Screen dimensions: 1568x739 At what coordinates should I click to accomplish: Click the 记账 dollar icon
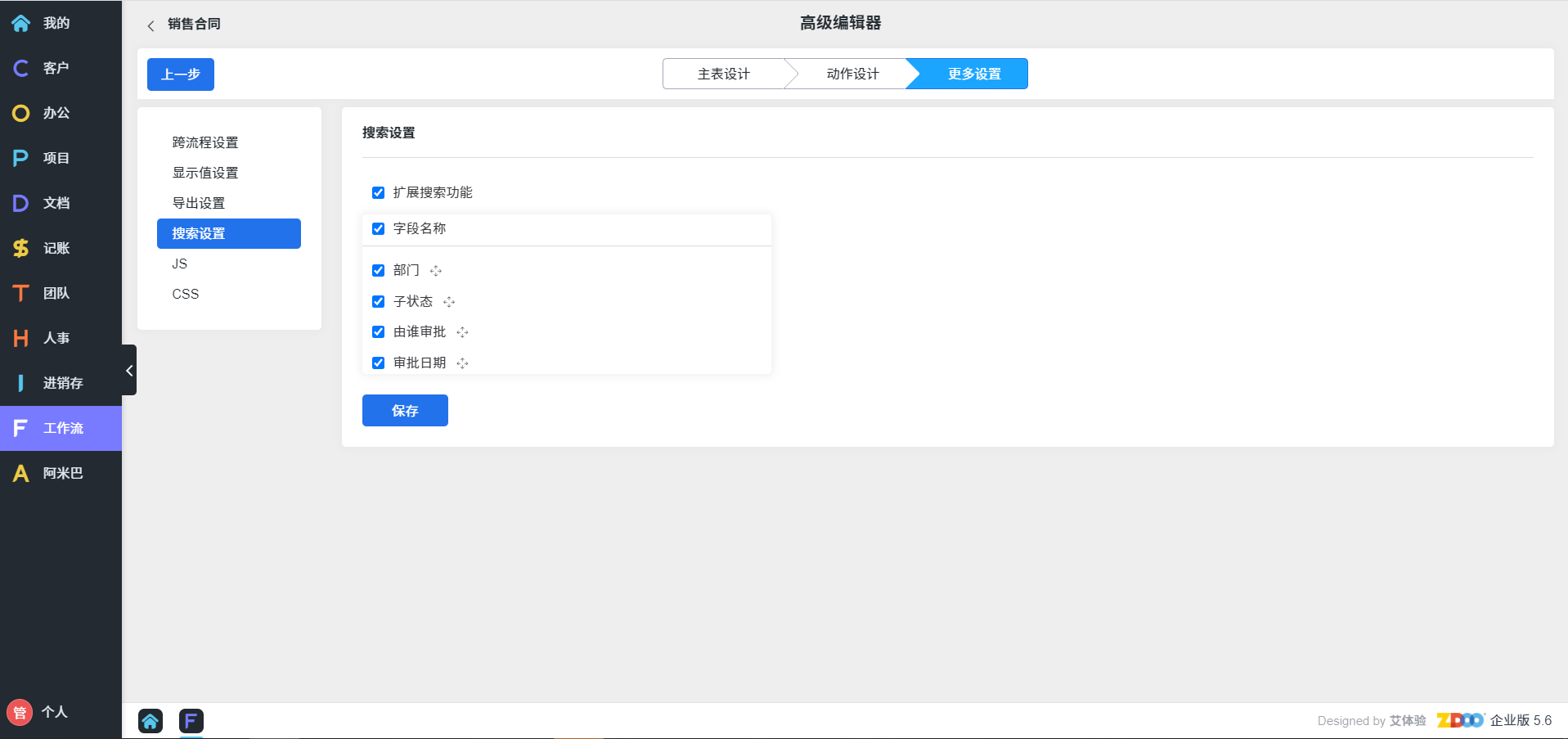(x=20, y=248)
